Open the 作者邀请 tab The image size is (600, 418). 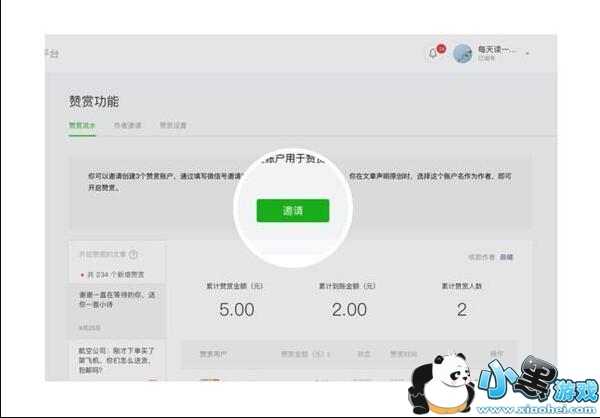pyautogui.click(x=127, y=125)
